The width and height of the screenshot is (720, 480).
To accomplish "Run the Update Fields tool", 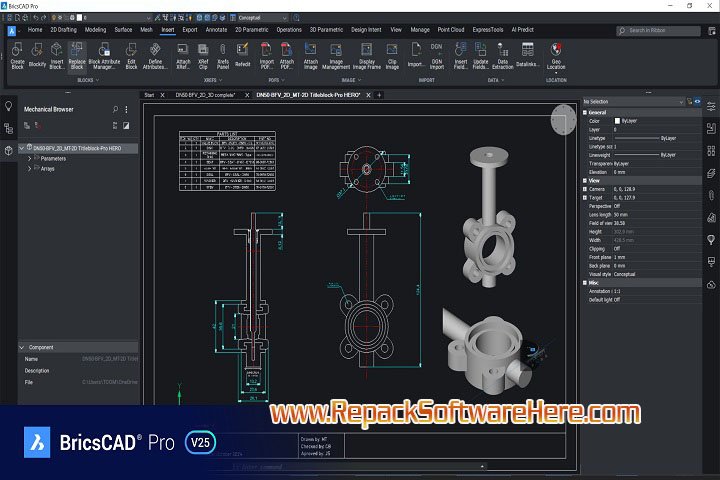I will [481, 56].
